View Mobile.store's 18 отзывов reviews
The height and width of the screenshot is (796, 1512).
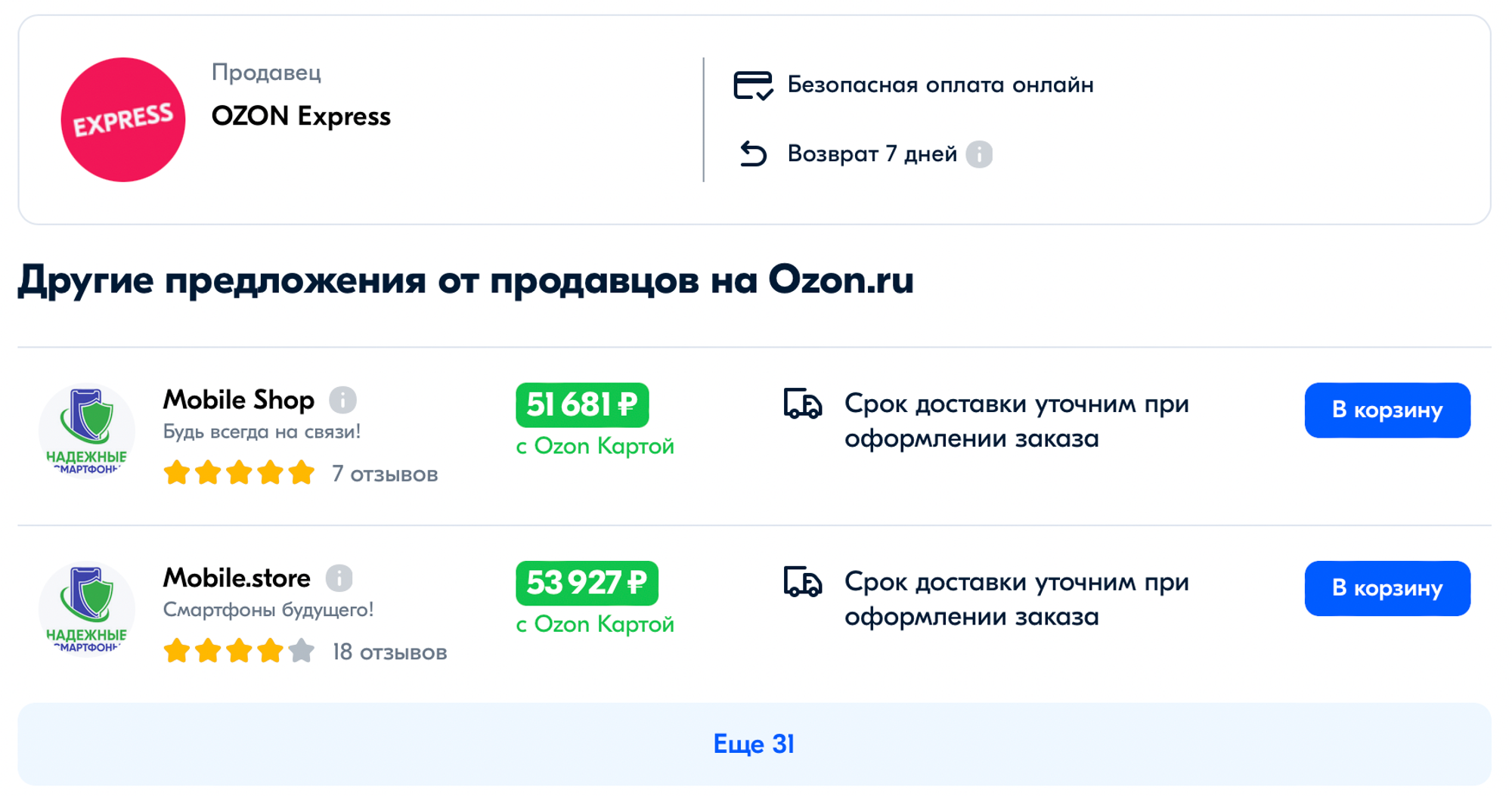pos(389,652)
